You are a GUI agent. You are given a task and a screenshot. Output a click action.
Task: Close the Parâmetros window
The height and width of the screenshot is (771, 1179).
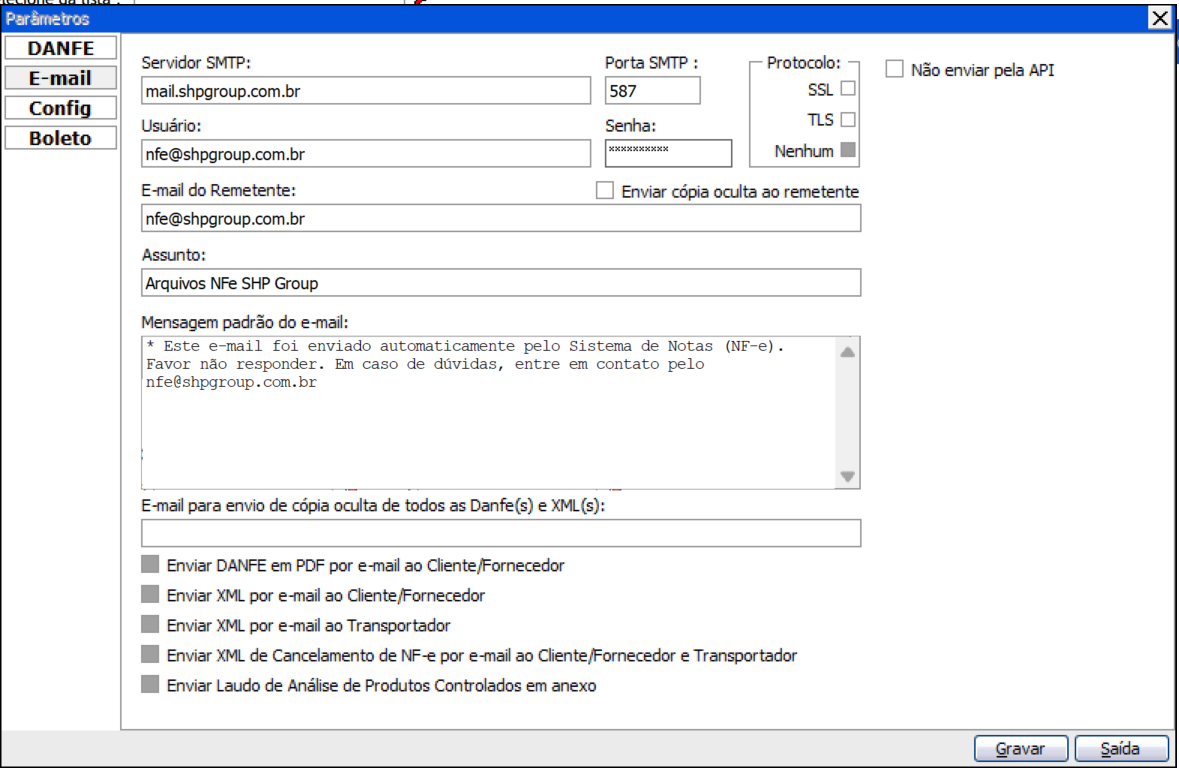[1159, 18]
